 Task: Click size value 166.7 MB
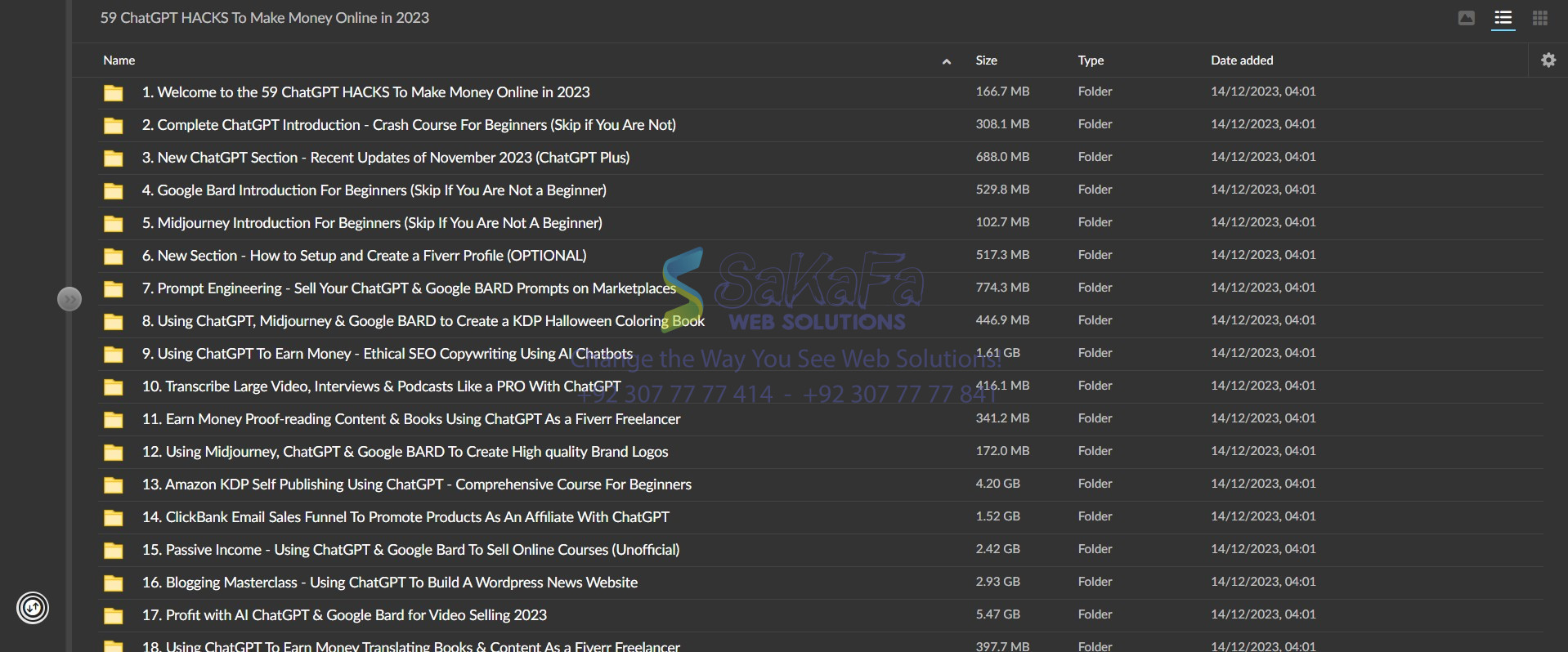(1002, 92)
